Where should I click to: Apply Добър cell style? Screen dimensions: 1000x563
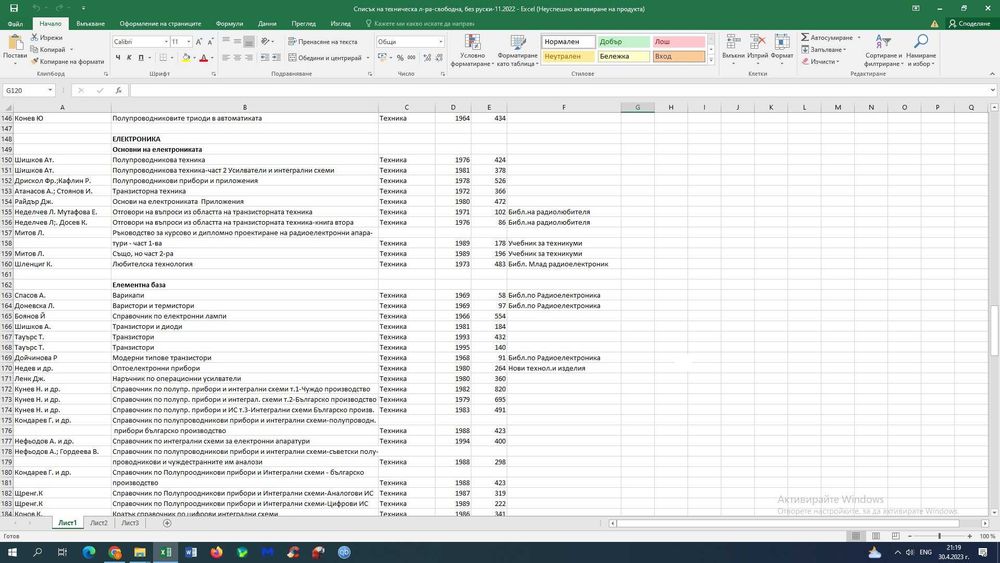coord(624,41)
